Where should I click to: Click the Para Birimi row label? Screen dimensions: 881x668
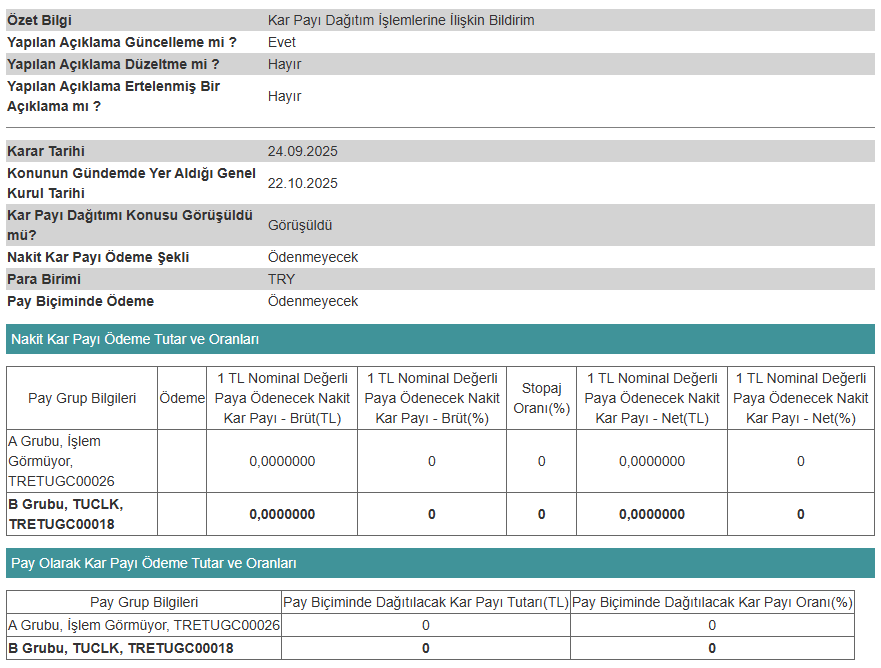point(44,279)
